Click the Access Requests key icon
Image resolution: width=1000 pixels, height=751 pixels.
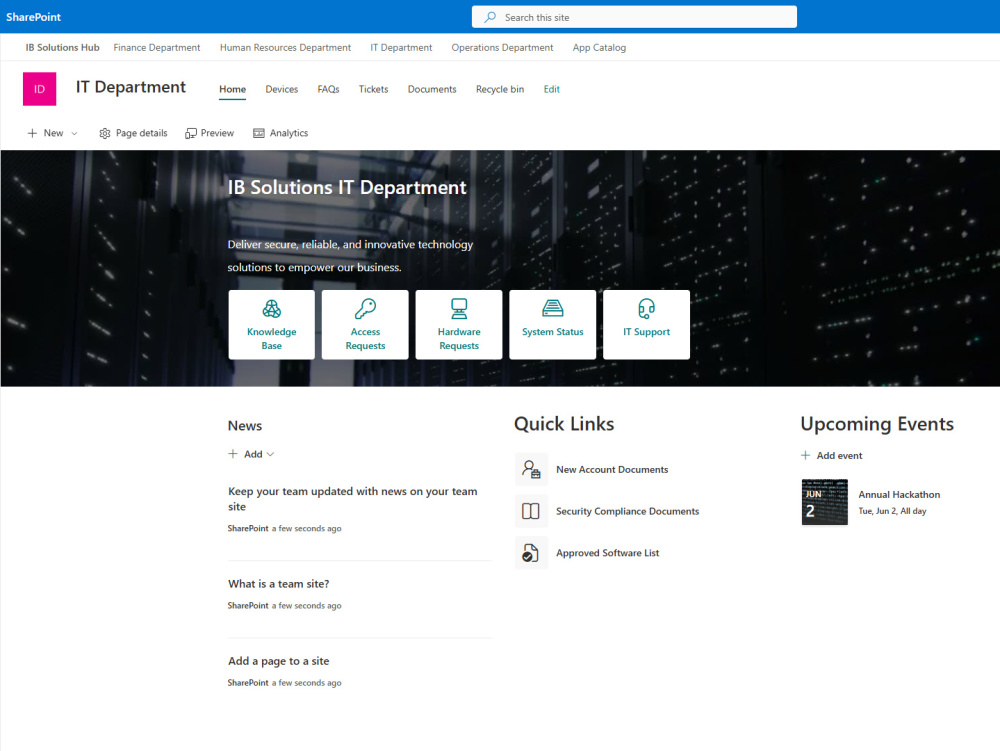click(365, 309)
